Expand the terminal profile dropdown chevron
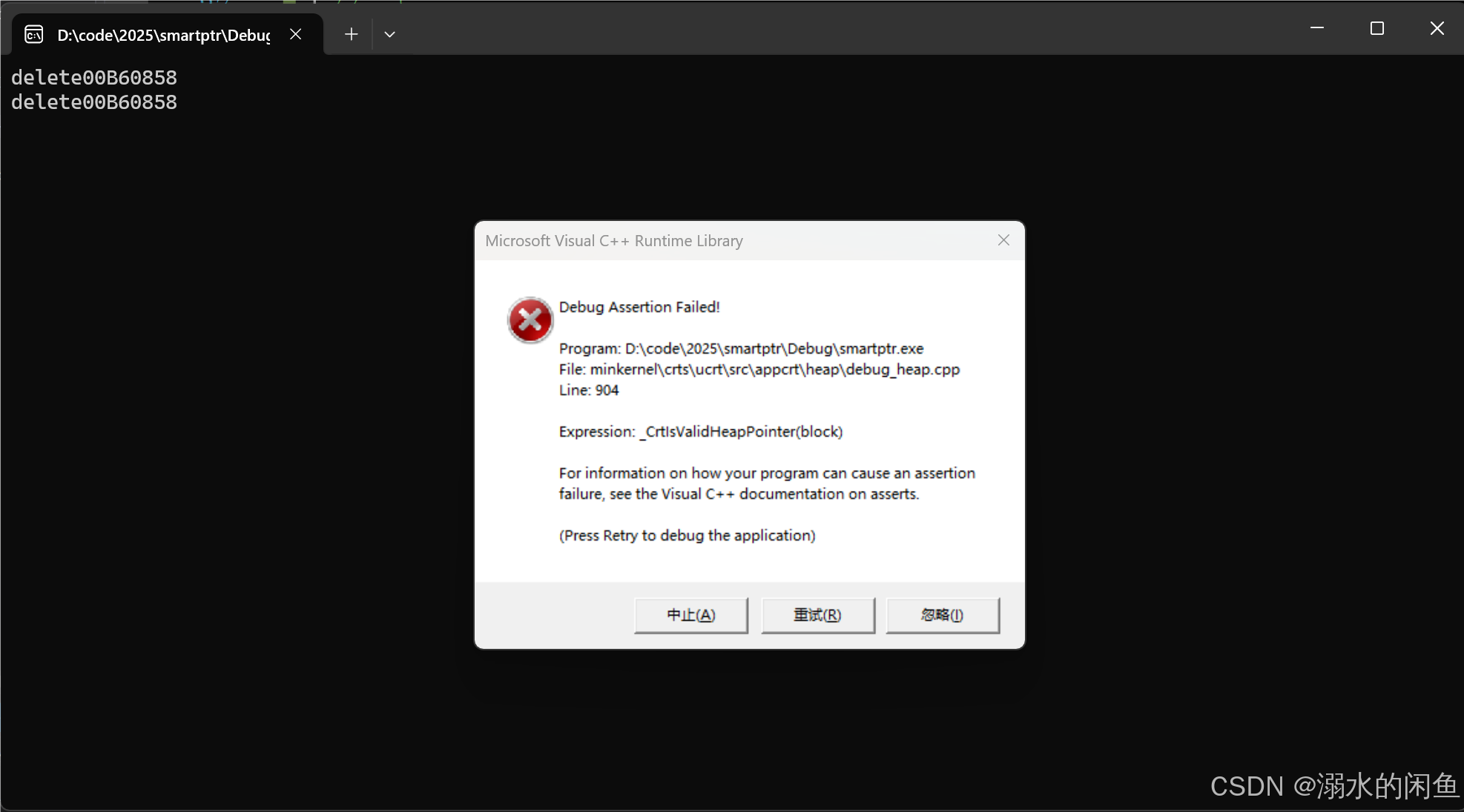Screen dimensions: 1464x812 click(x=389, y=34)
